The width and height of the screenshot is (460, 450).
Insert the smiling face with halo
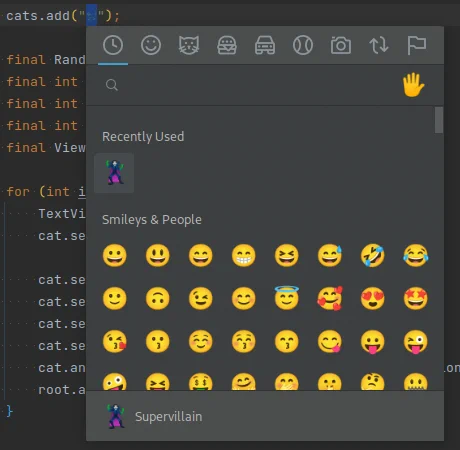point(287,298)
